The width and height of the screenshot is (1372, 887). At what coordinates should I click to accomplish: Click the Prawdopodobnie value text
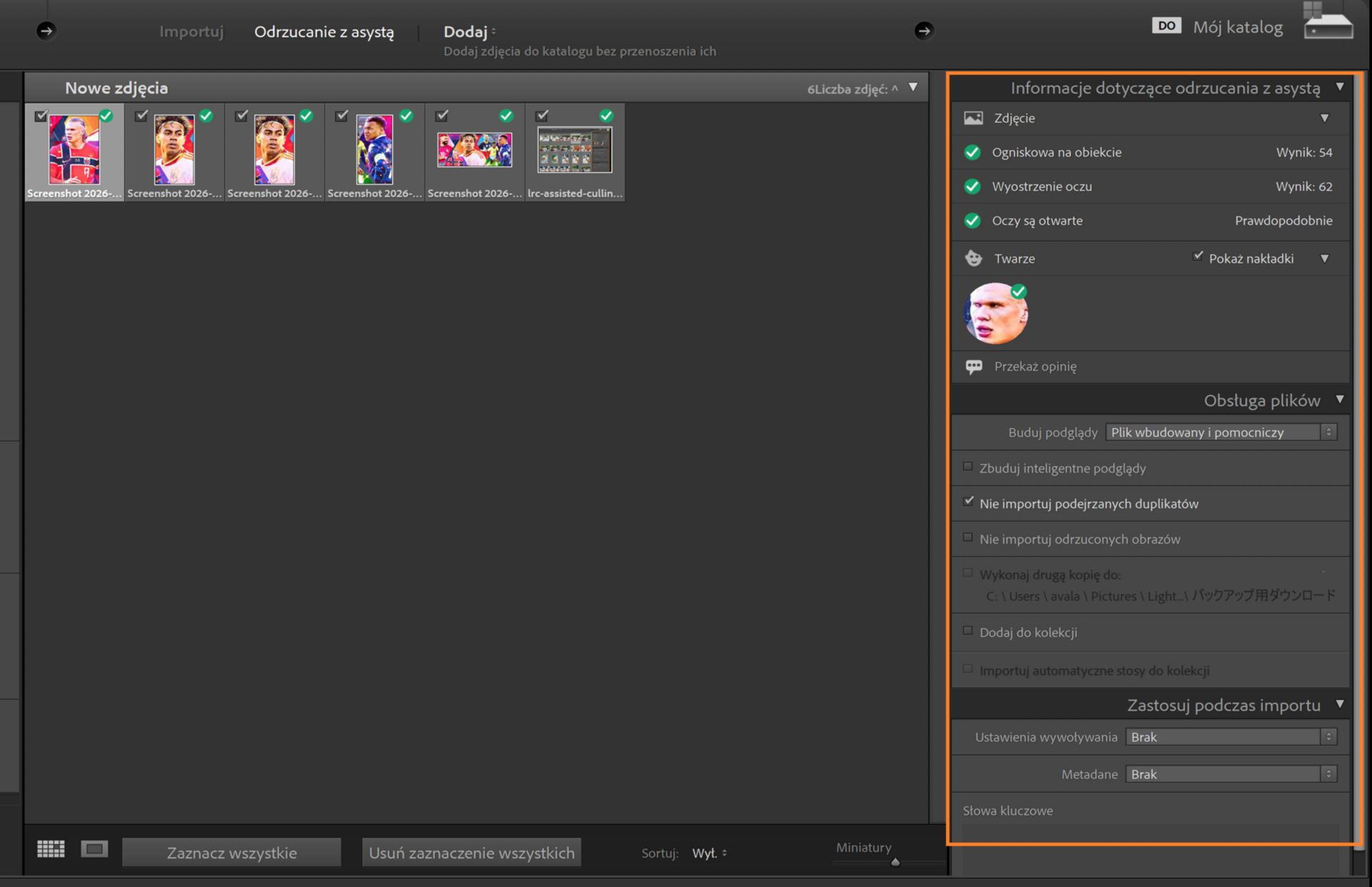click(1283, 221)
